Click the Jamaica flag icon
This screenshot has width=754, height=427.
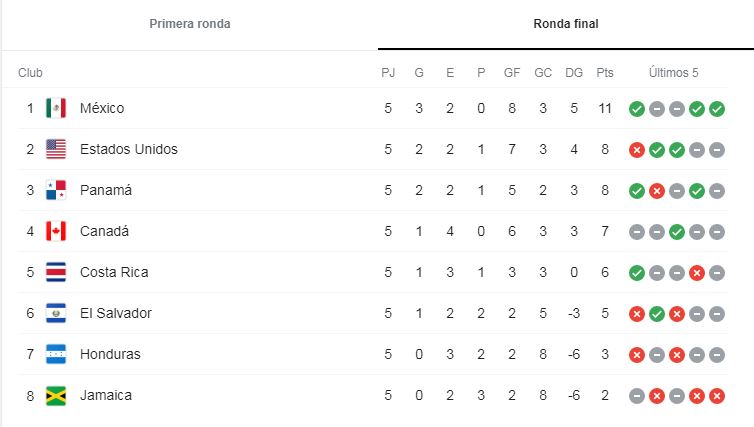[56, 396]
